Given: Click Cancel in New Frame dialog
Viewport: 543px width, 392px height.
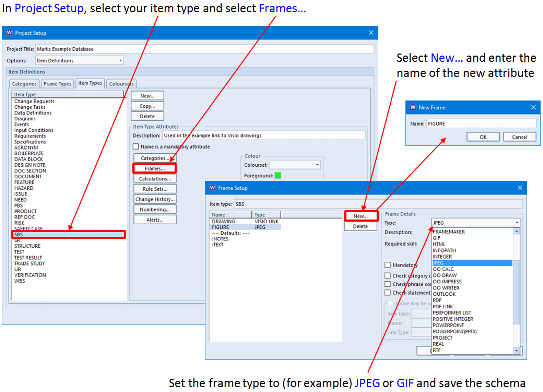Looking at the screenshot, I should 519,137.
